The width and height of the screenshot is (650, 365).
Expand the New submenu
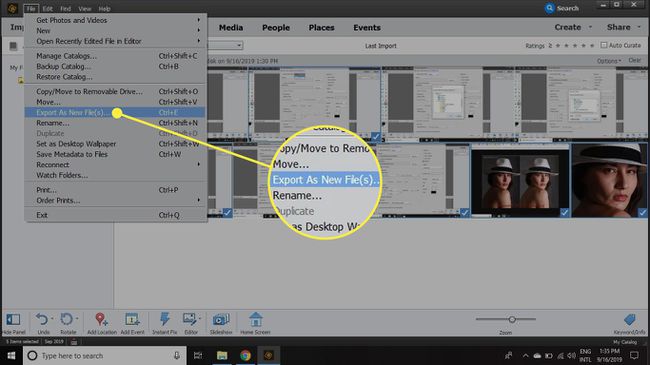[199, 30]
